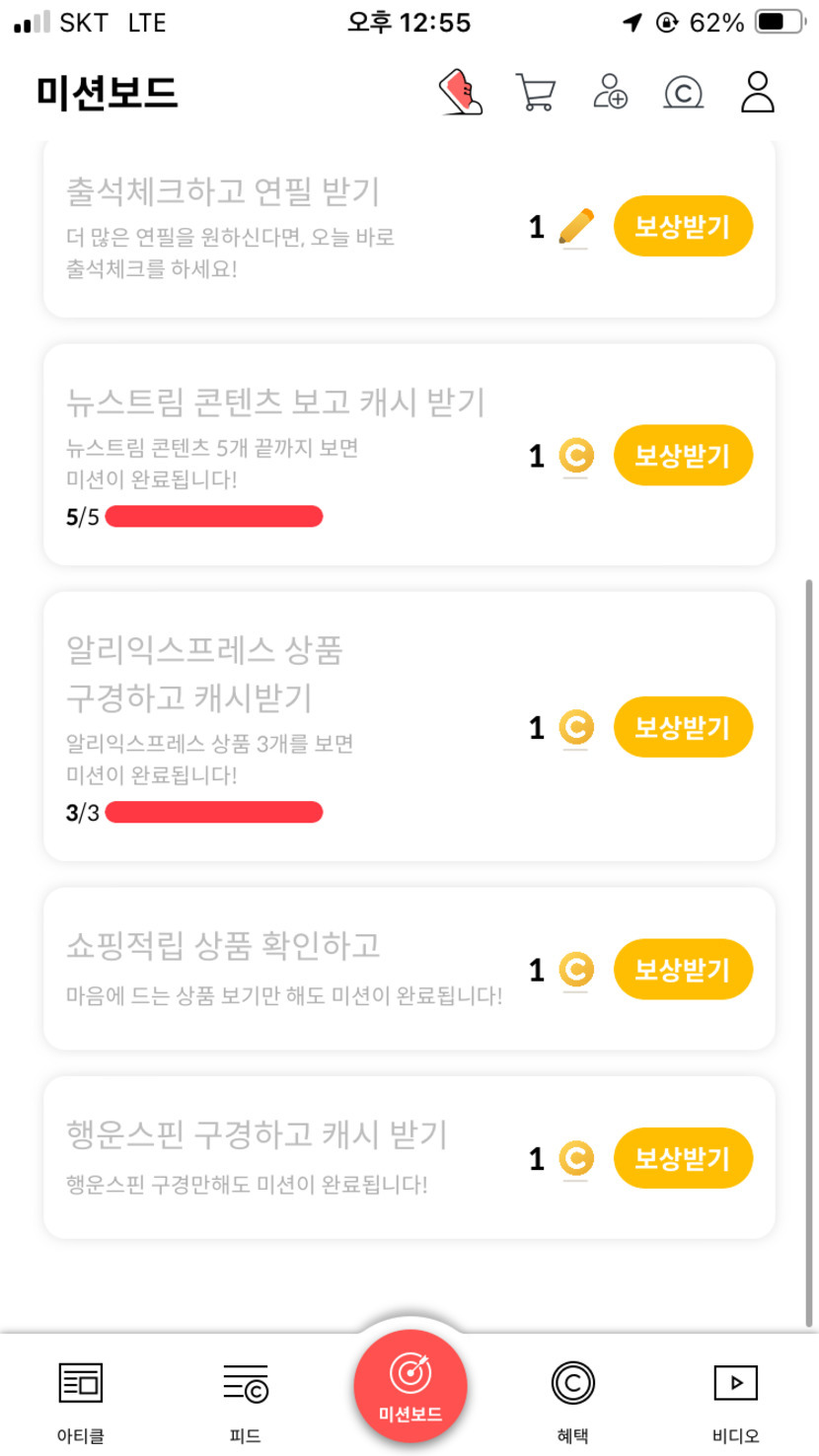
Task: Open the user profile icon
Action: [757, 93]
